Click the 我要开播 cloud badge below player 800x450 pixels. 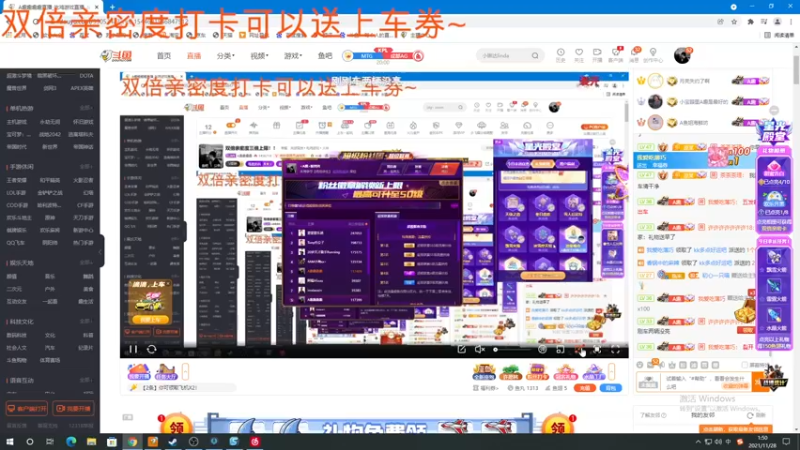138,371
